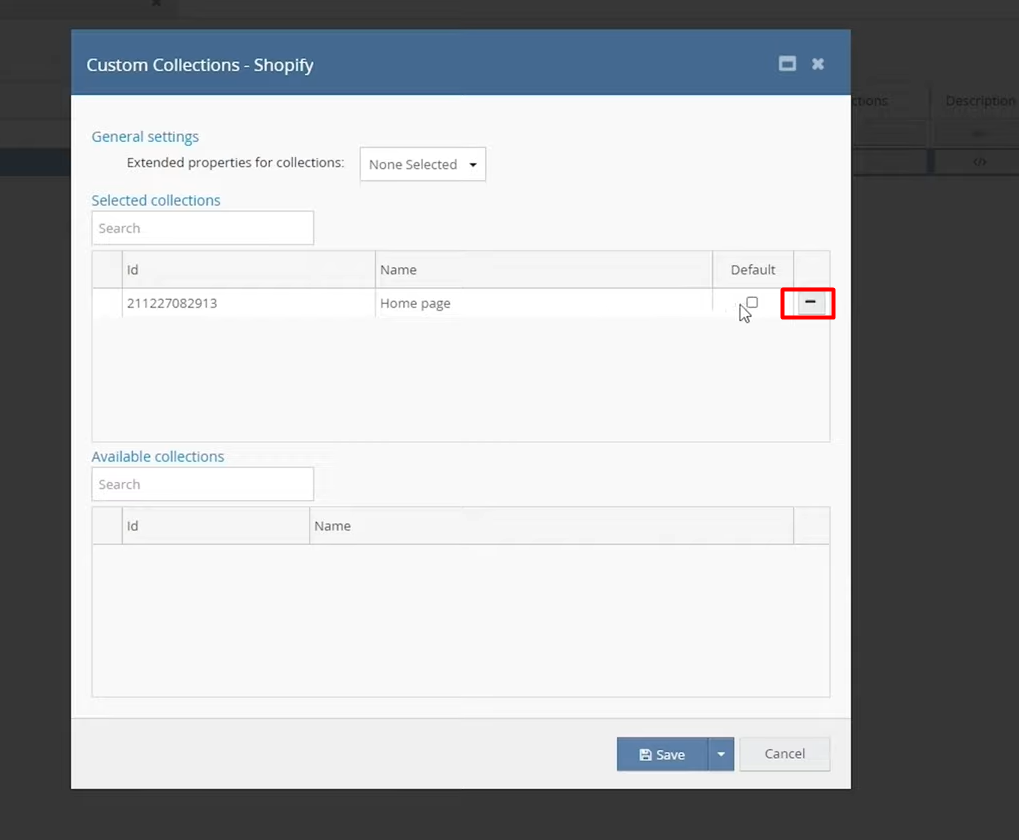The height and width of the screenshot is (840, 1019).
Task: Click the row handle beside 211227082913
Action: pos(107,303)
